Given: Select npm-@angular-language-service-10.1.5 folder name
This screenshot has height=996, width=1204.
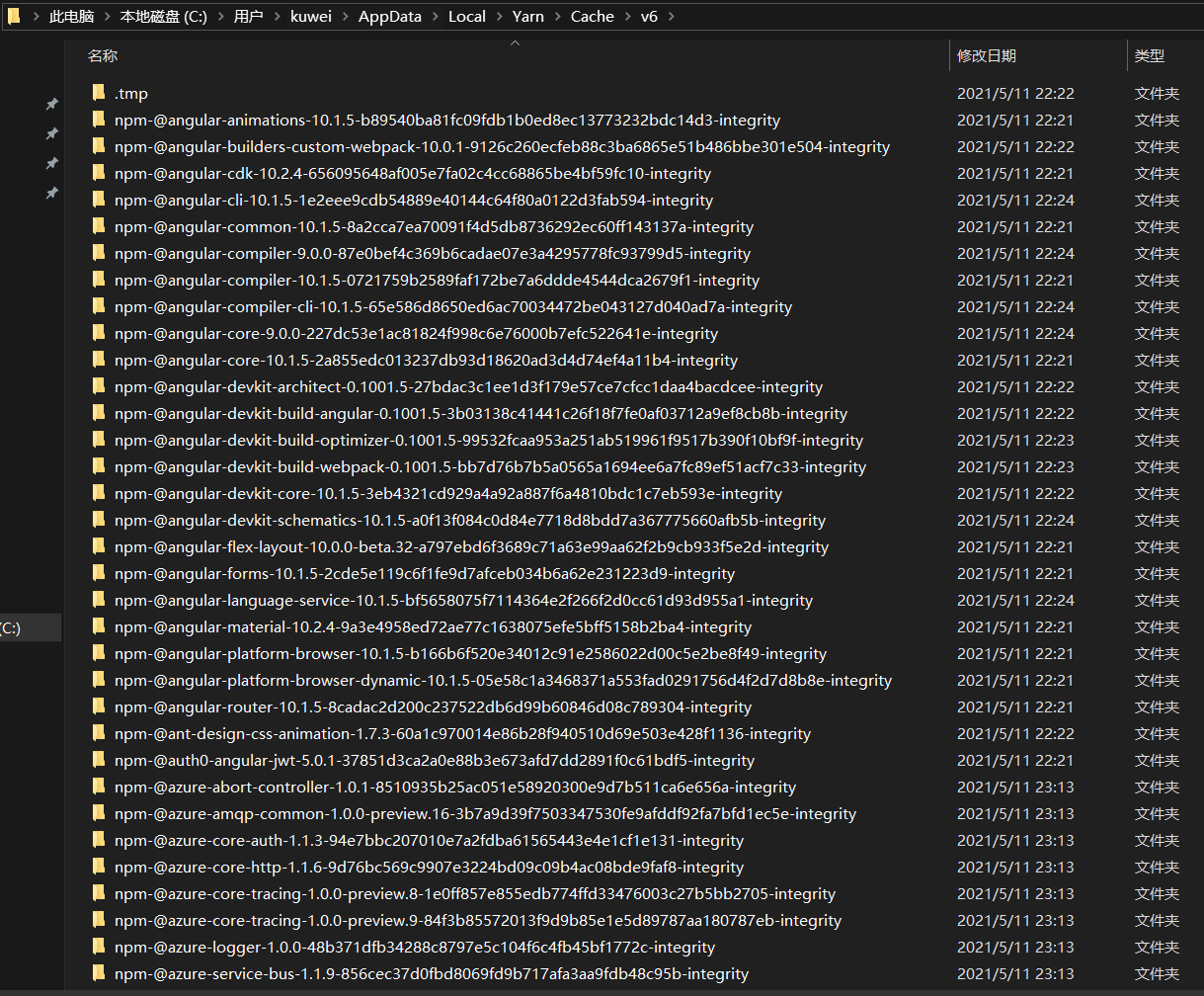Looking at the screenshot, I should pyautogui.click(x=463, y=600).
